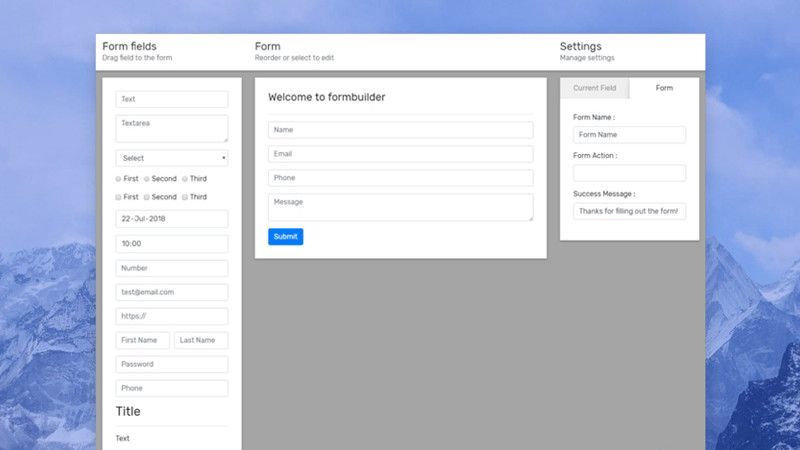Click the Message textarea in the form
800x450 pixels.
click(400, 207)
